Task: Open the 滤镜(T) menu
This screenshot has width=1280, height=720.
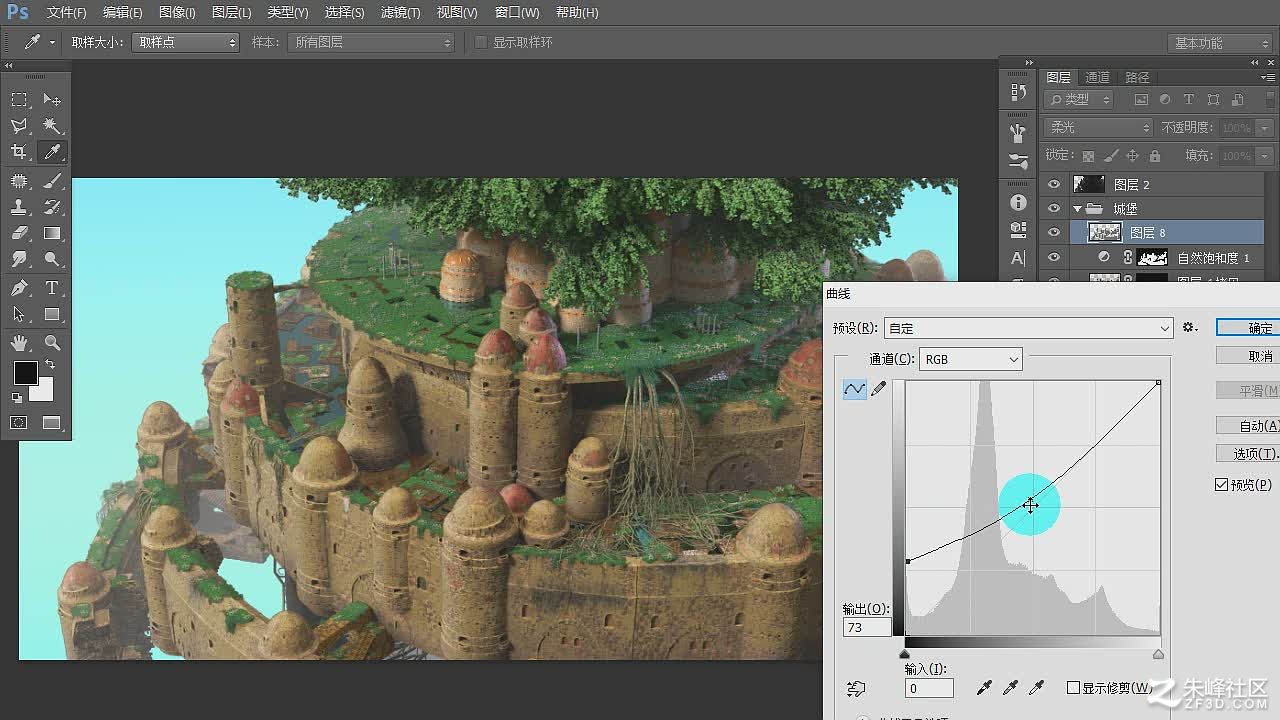Action: [x=400, y=13]
